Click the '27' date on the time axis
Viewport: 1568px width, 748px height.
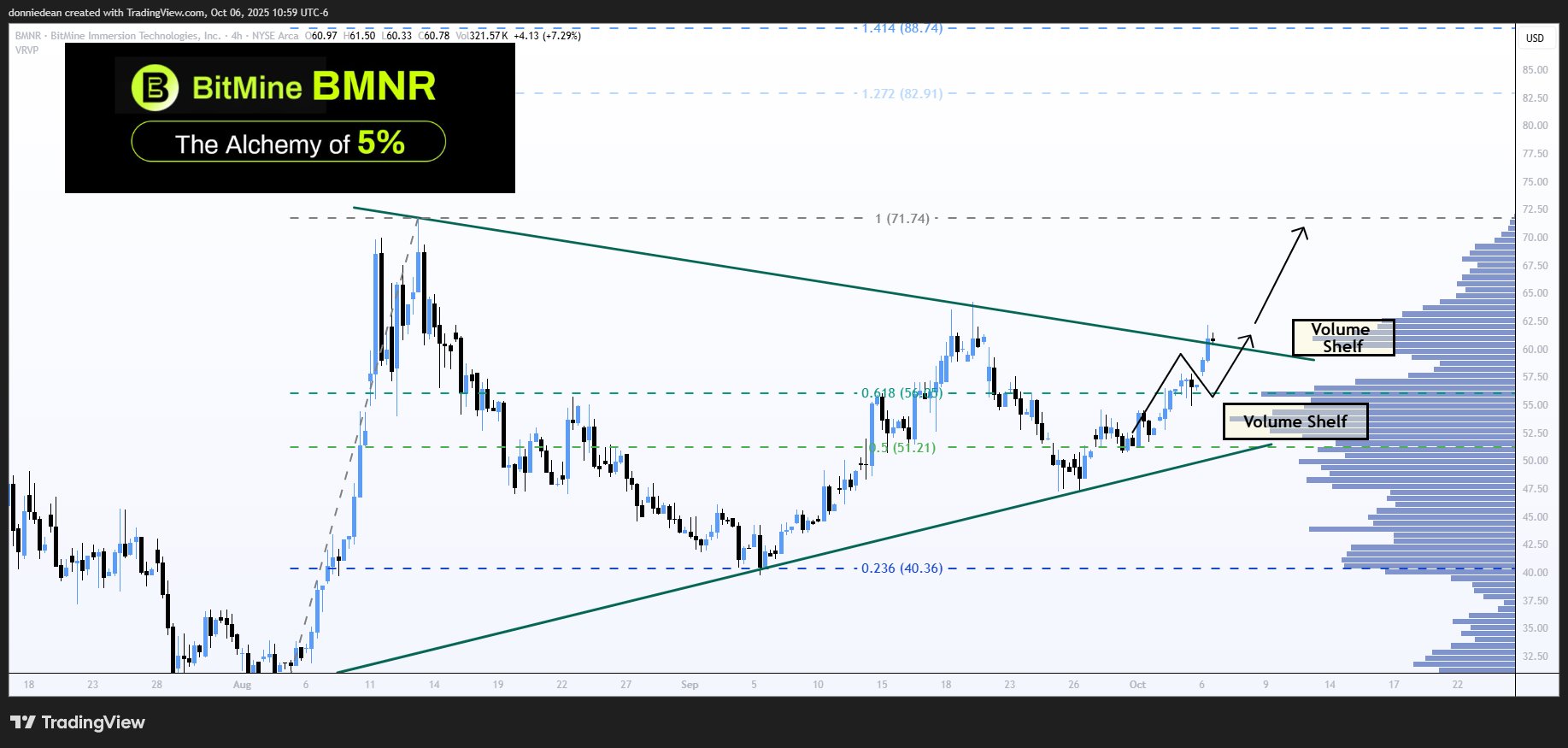[x=626, y=685]
